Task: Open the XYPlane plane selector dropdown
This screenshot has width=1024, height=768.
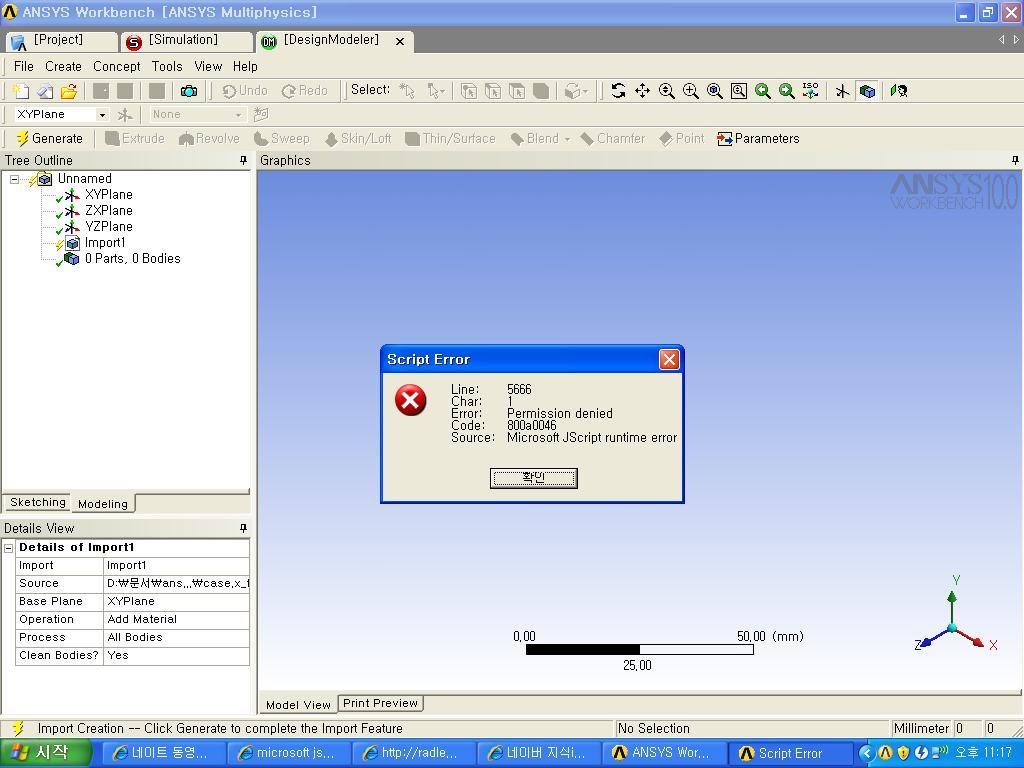Action: tap(101, 115)
